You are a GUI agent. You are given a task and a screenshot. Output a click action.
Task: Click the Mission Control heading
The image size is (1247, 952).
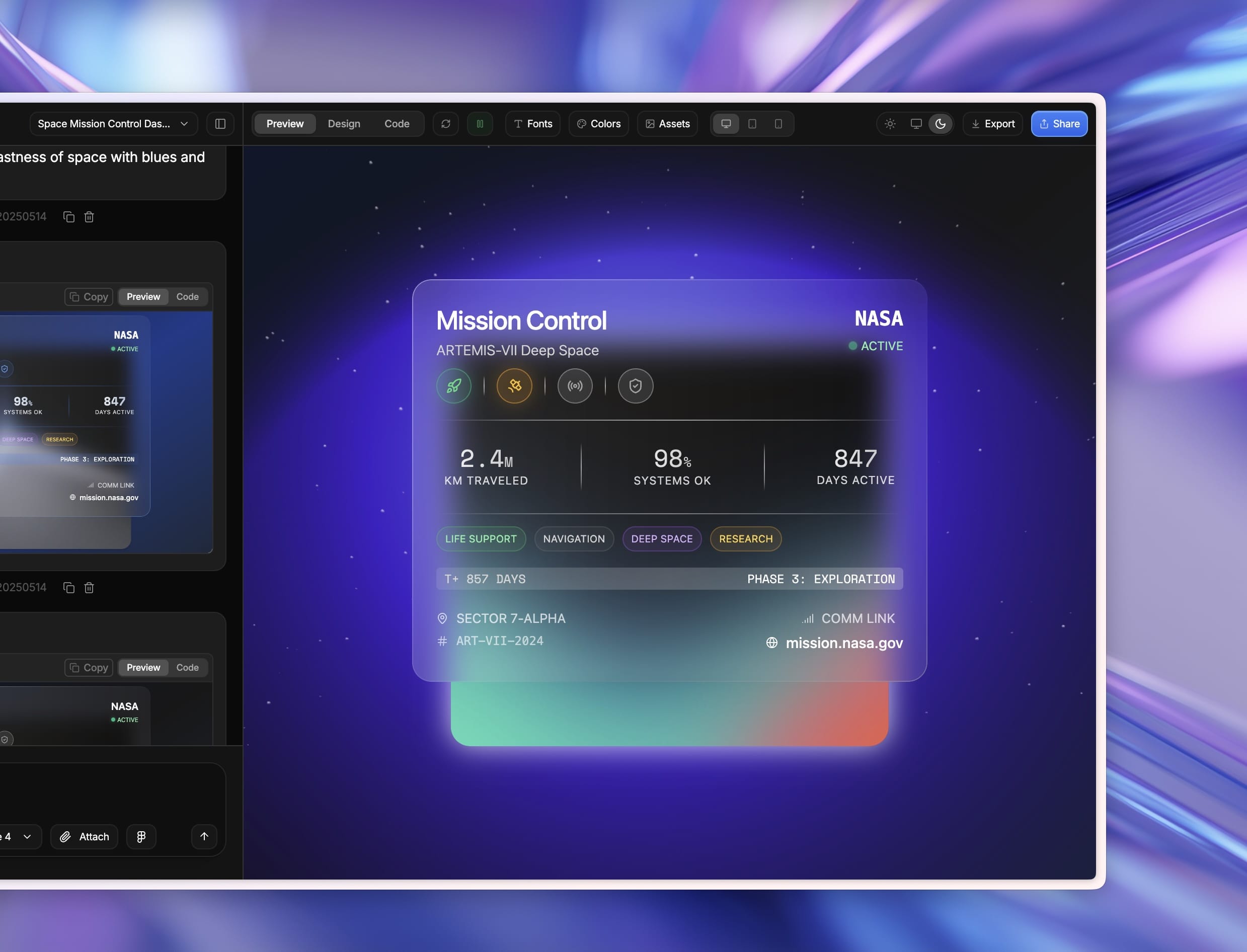[x=521, y=321]
